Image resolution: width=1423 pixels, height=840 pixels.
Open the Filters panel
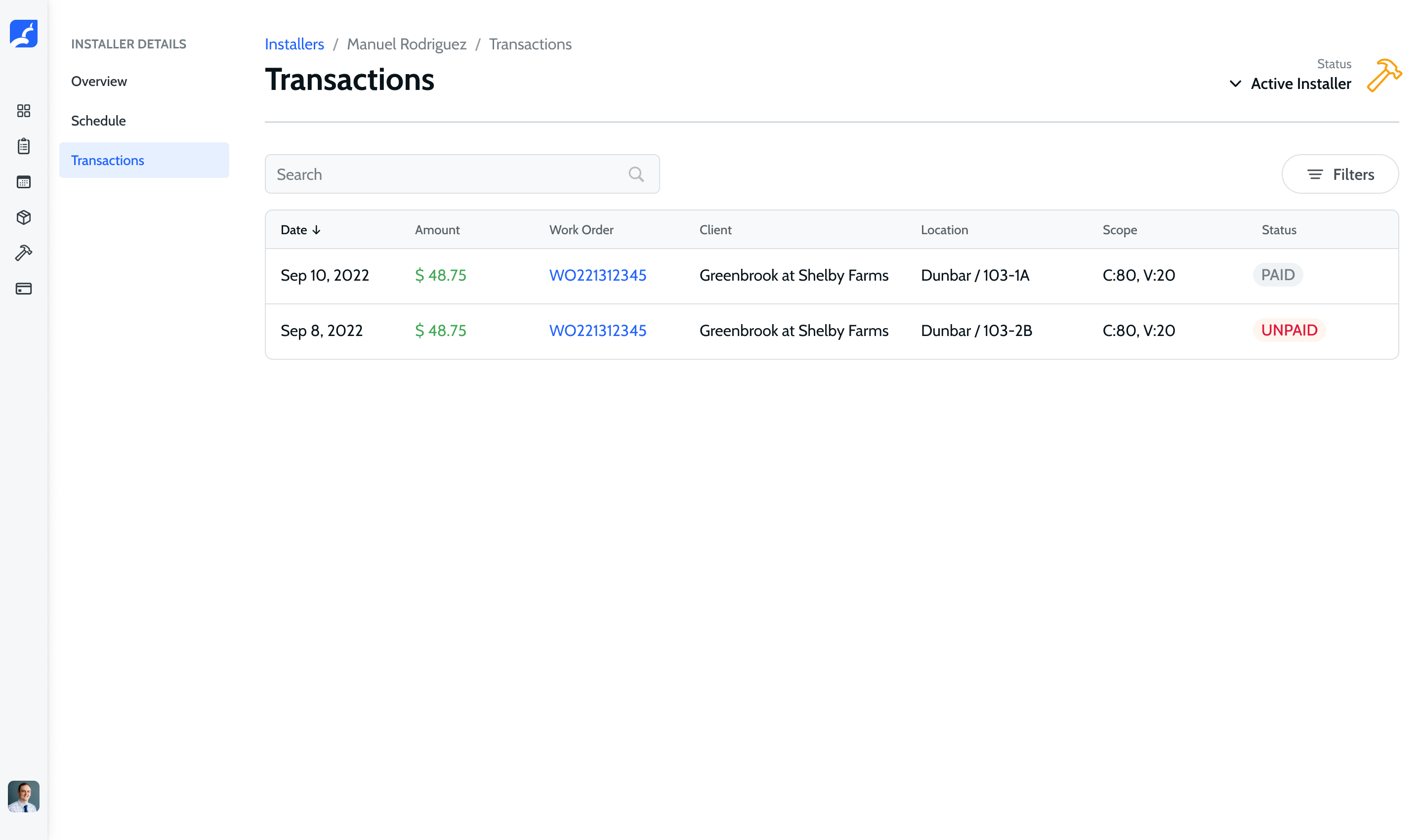point(1339,174)
